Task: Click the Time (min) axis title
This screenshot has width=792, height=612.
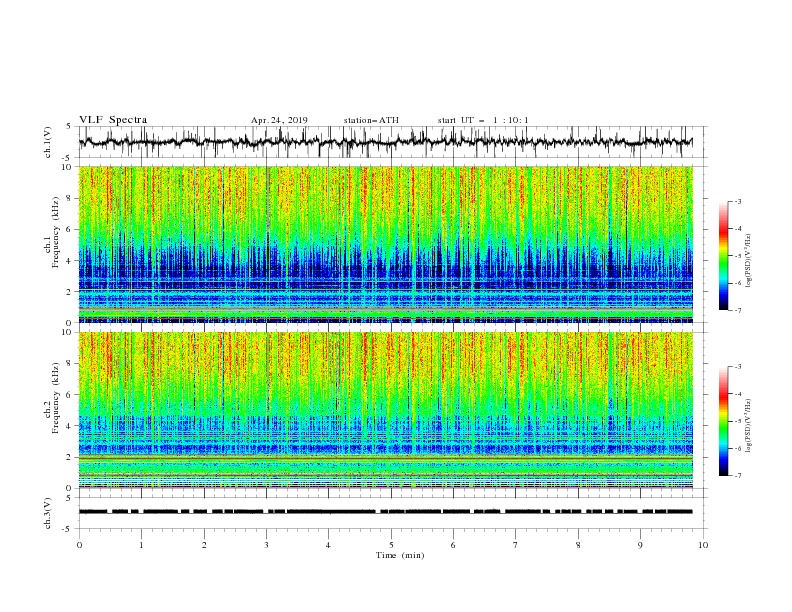Action: [x=400, y=555]
